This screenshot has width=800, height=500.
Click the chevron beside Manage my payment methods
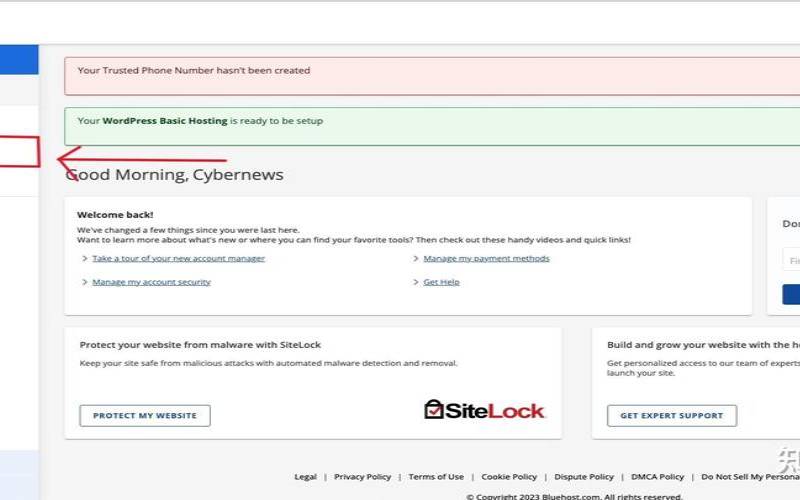416,258
